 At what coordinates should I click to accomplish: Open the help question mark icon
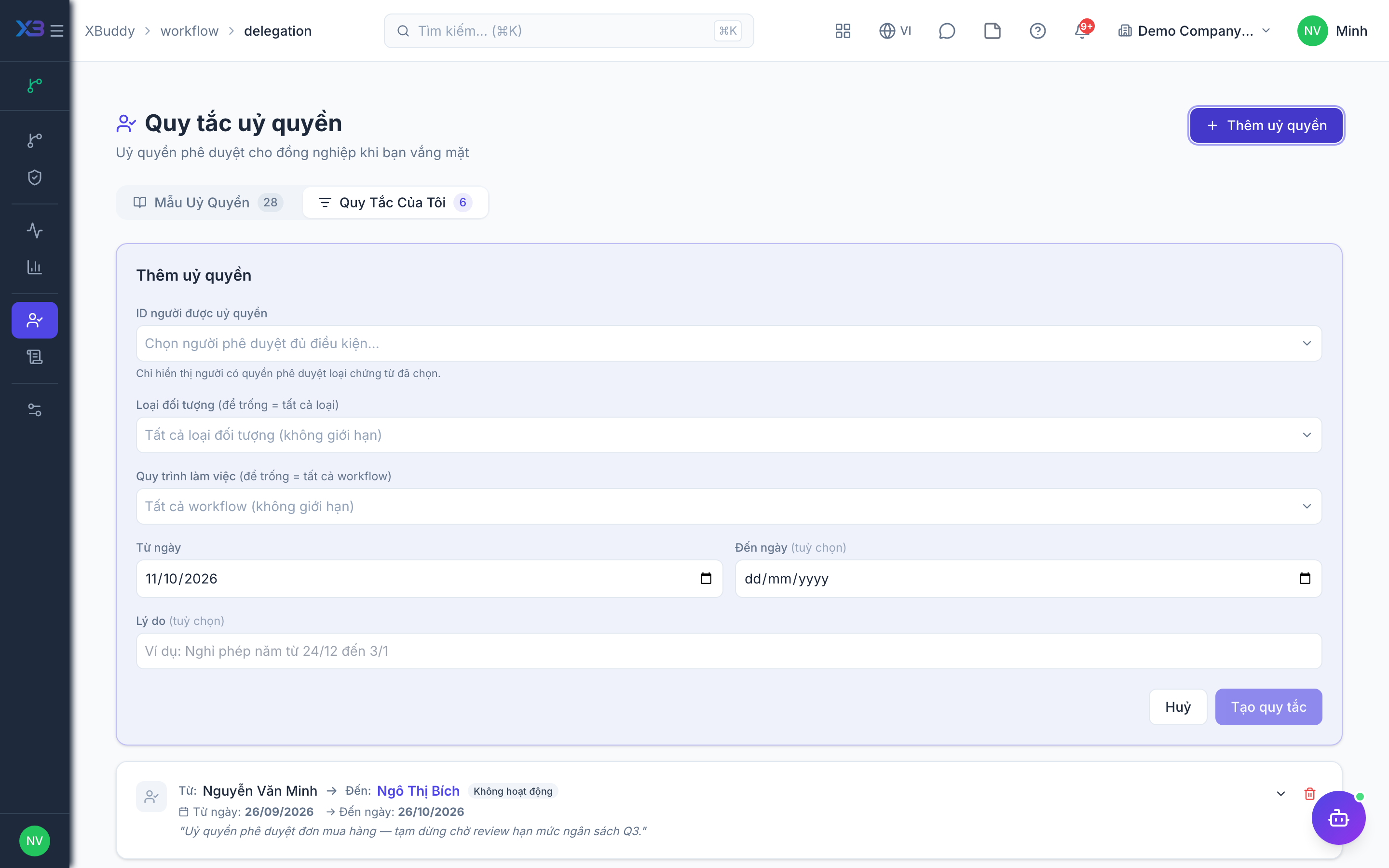point(1037,31)
